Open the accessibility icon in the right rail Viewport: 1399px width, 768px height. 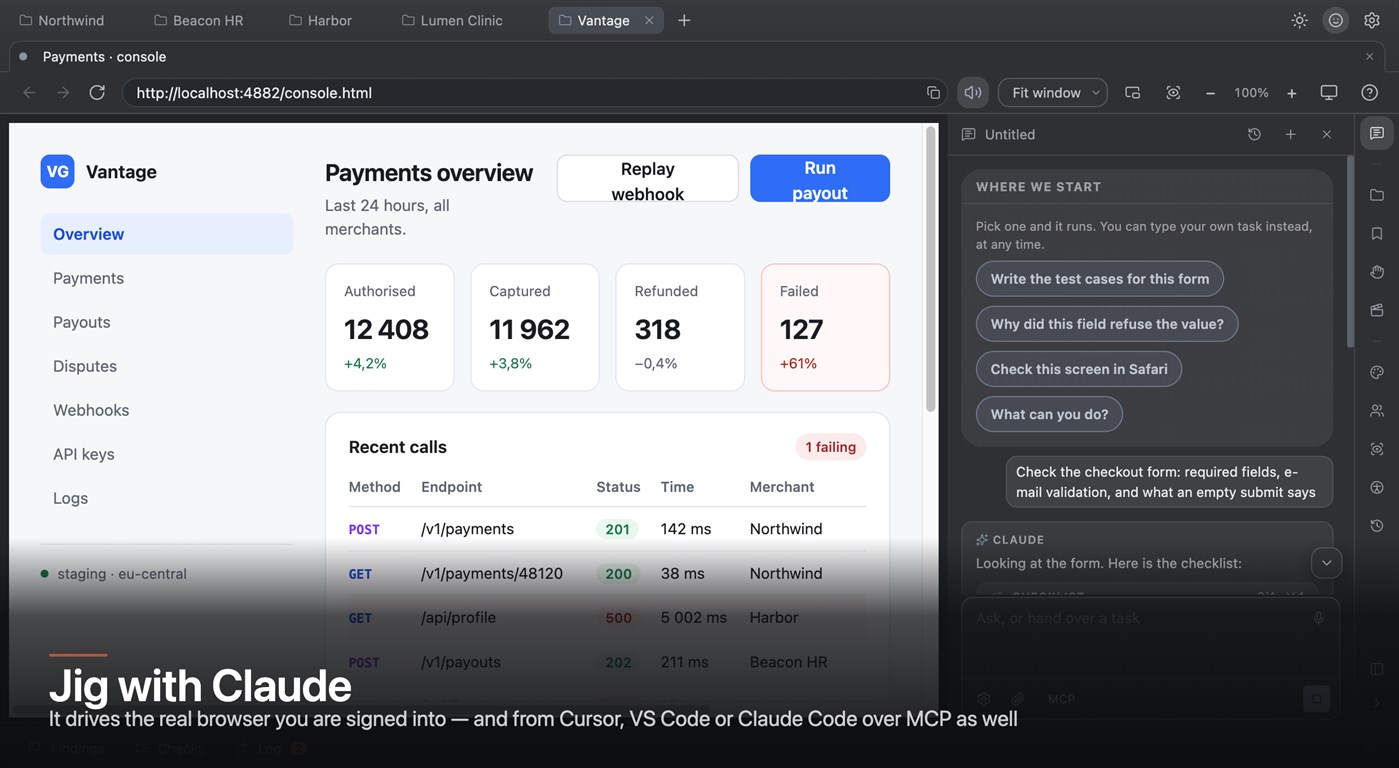1377,487
